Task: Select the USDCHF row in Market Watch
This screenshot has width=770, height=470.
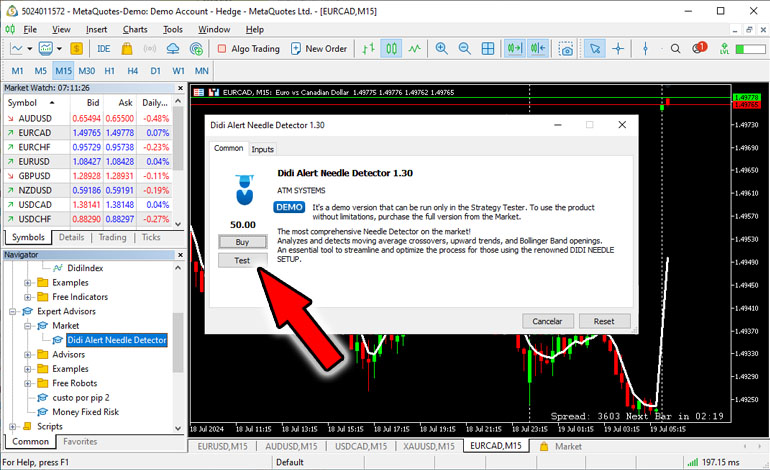Action: (x=87, y=219)
